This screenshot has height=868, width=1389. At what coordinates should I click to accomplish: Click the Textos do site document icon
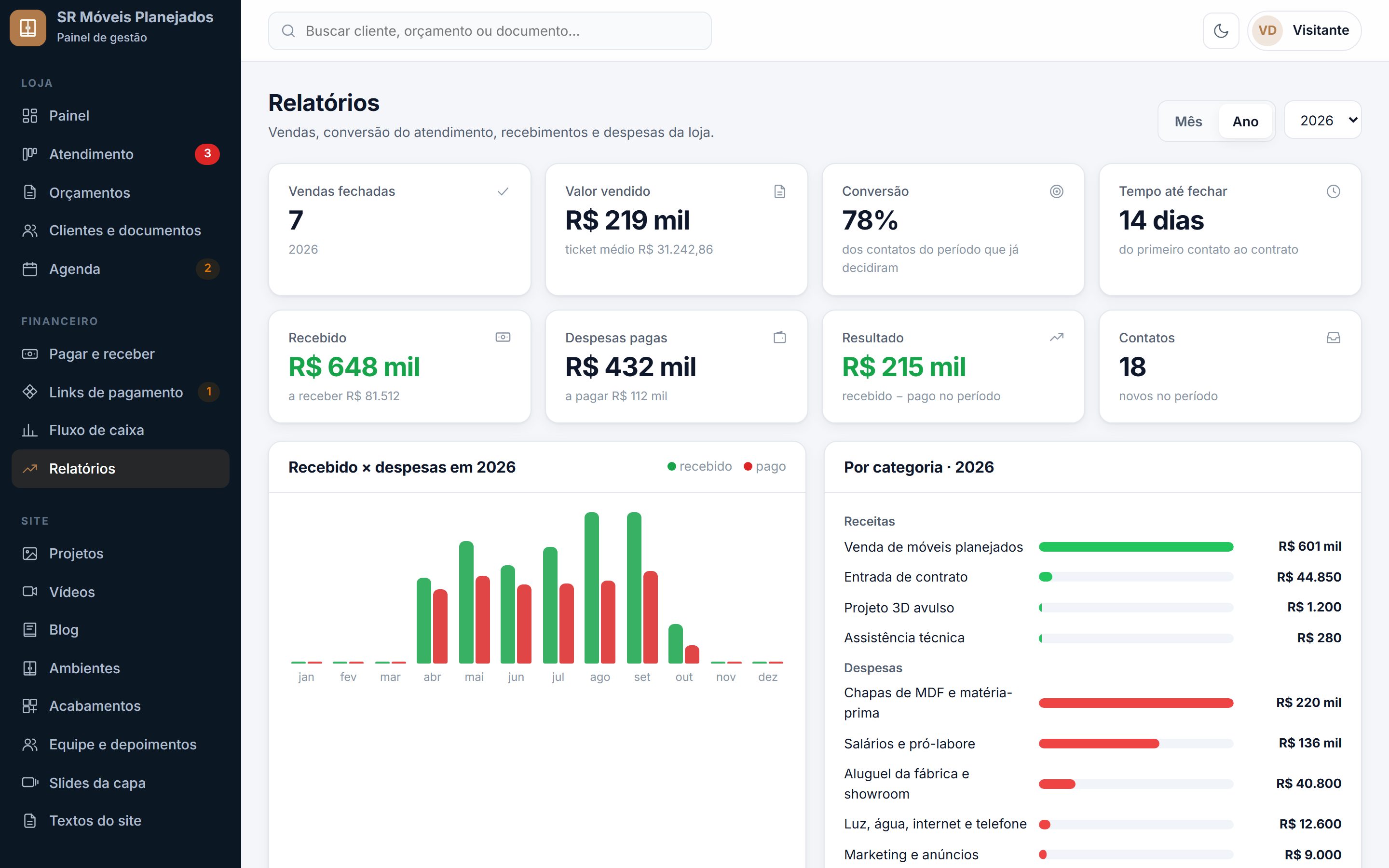(30, 821)
